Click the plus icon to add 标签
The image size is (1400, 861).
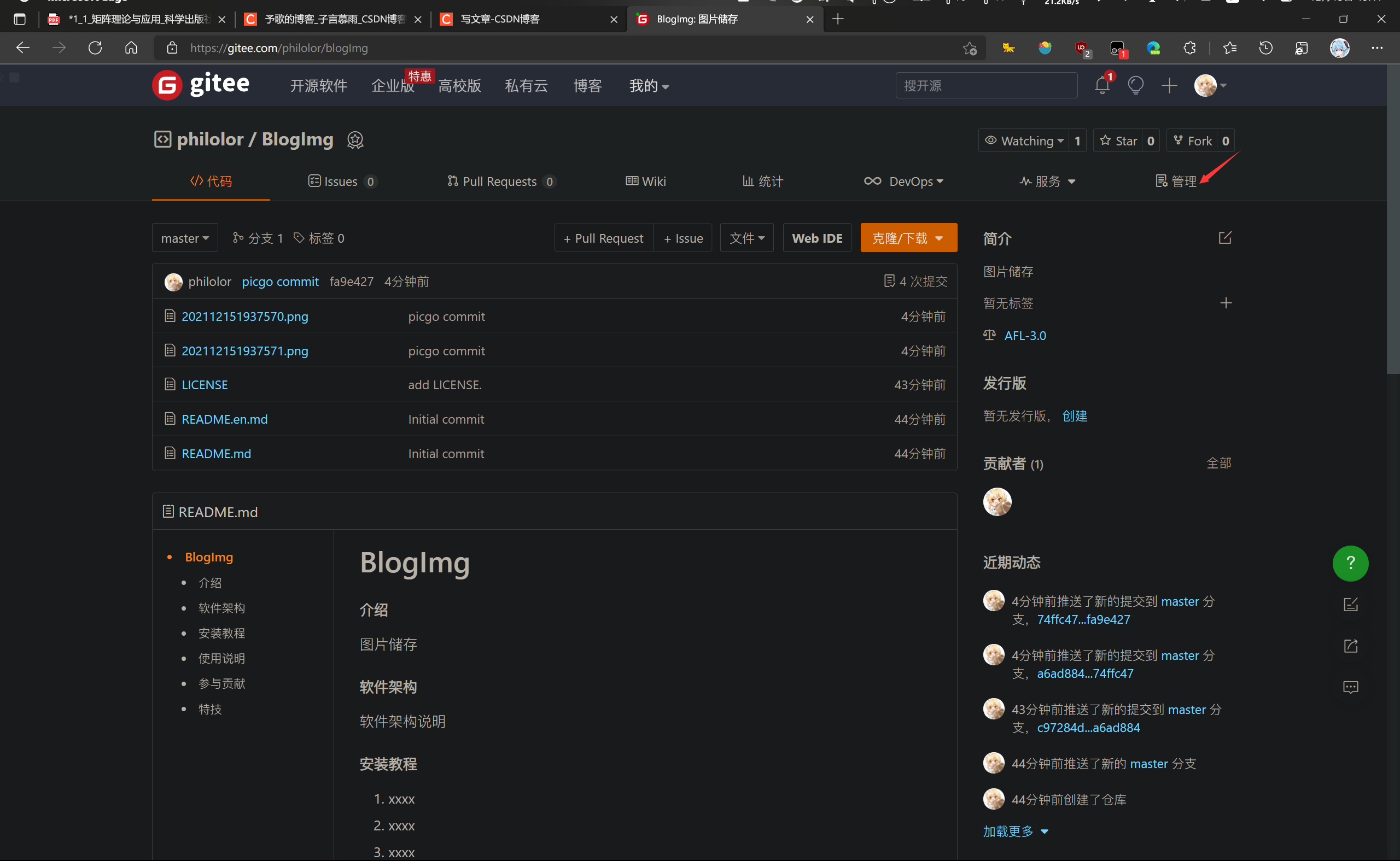pyautogui.click(x=1226, y=303)
